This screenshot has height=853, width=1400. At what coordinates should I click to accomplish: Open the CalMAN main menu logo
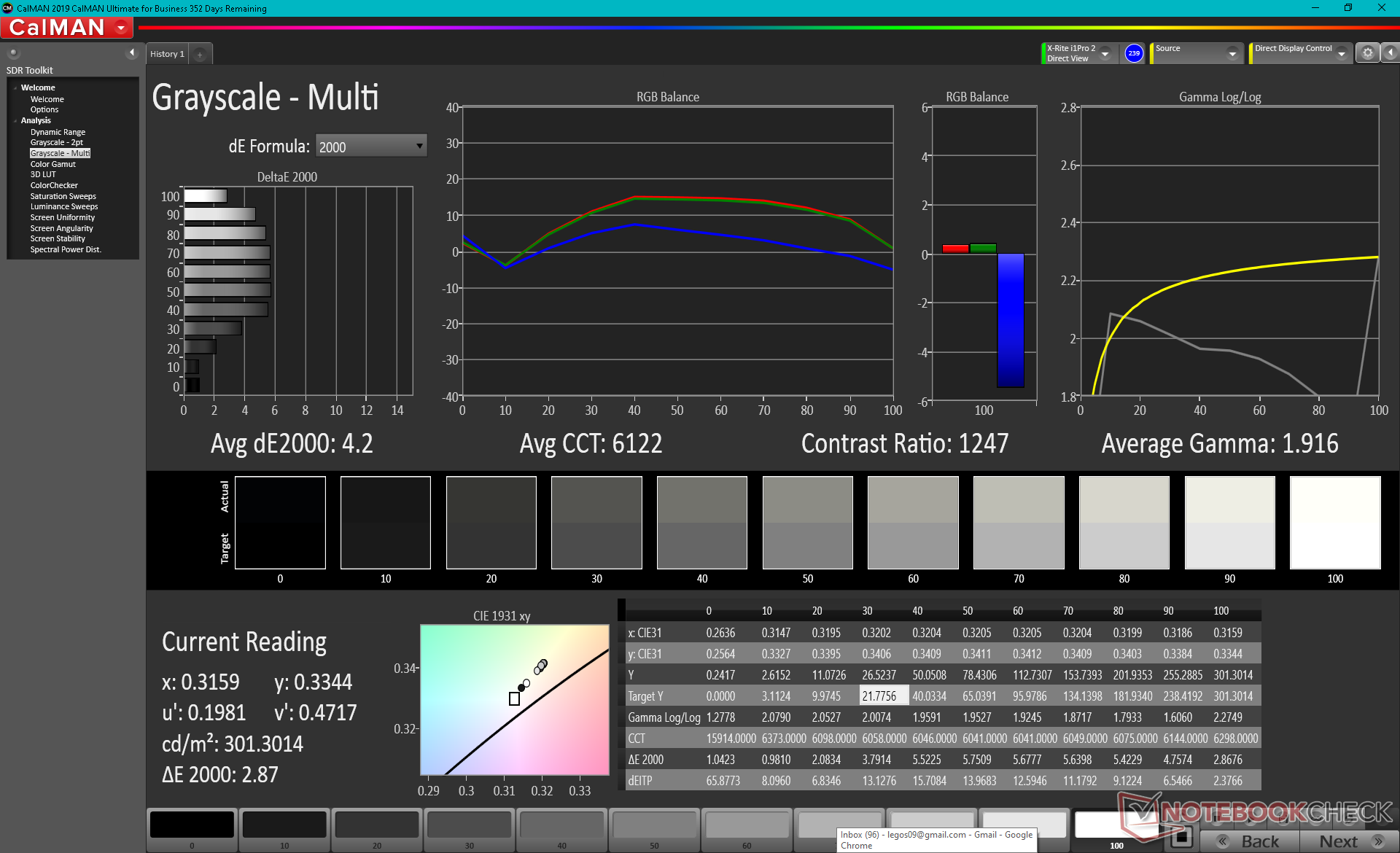67,28
